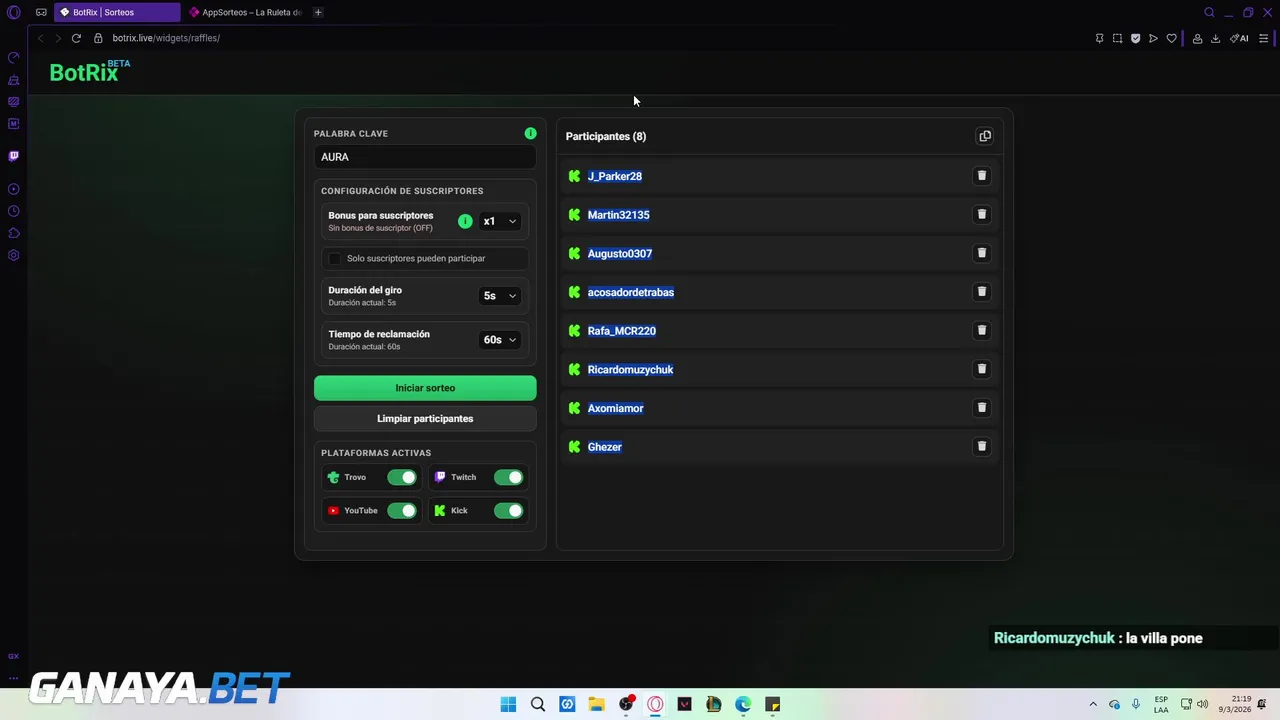Image resolution: width=1280 pixels, height=720 pixels.
Task: Delete participant J_Parker28 with trash icon
Action: [x=982, y=176]
